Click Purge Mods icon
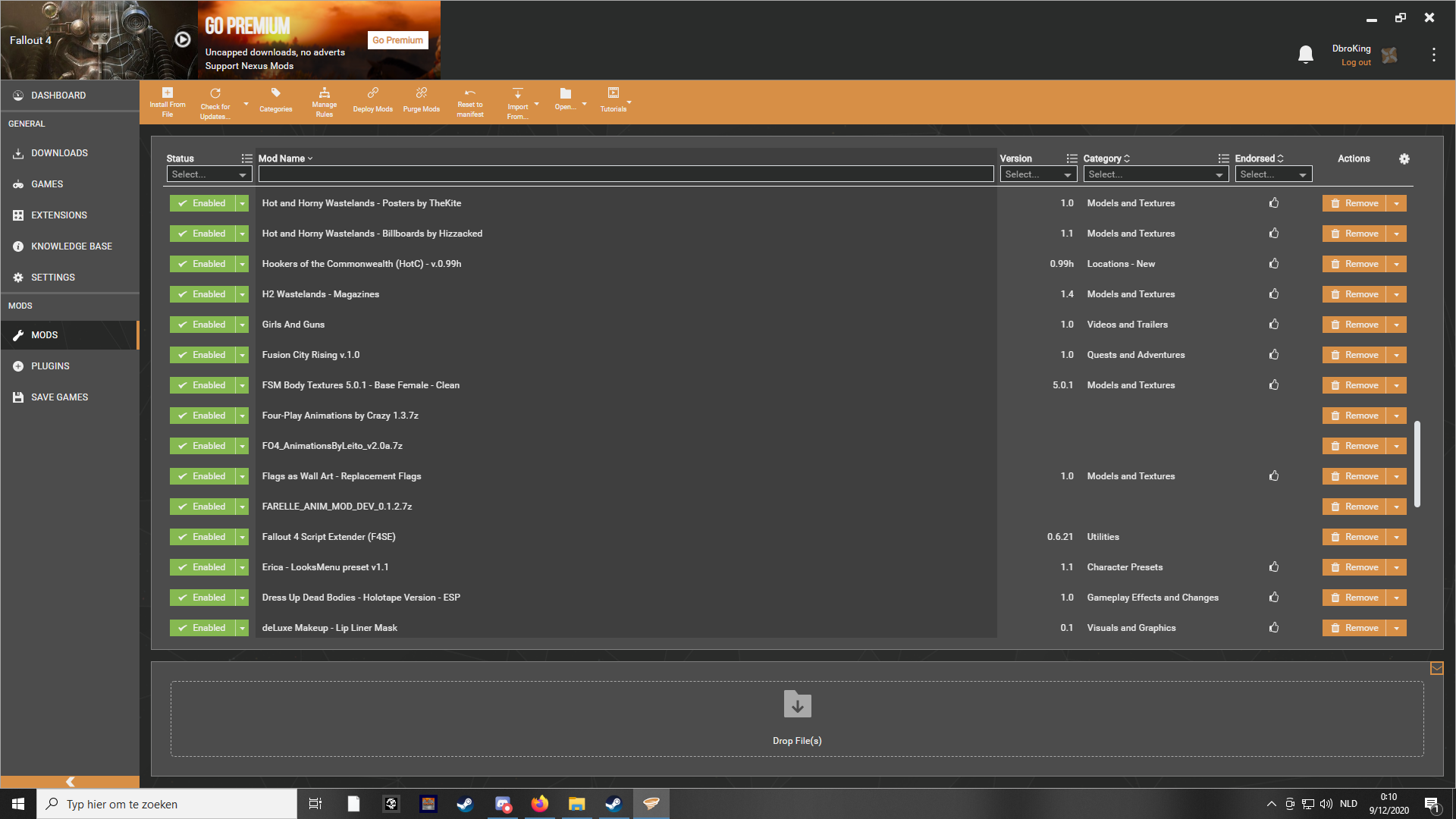Image resolution: width=1456 pixels, height=819 pixels. coord(422,93)
